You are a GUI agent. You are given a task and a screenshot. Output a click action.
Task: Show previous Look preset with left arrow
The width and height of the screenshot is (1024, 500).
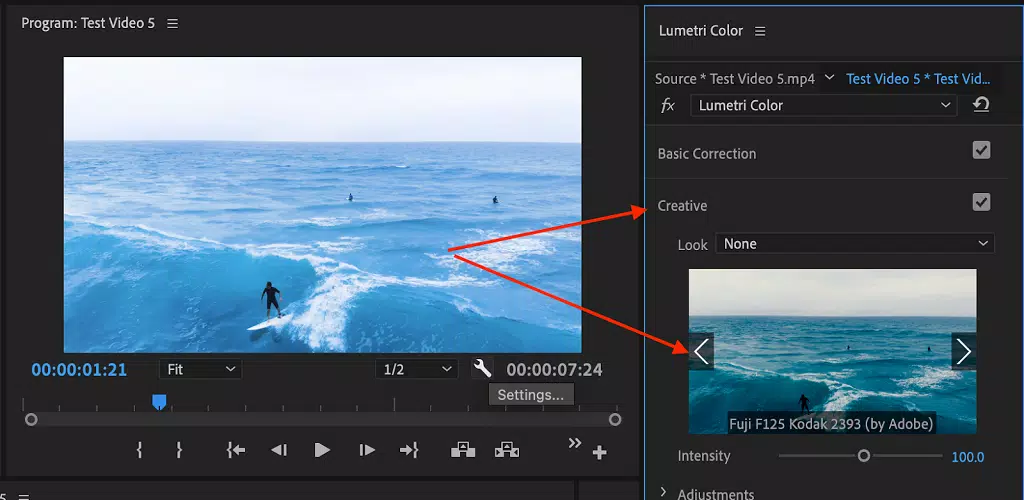coord(701,352)
